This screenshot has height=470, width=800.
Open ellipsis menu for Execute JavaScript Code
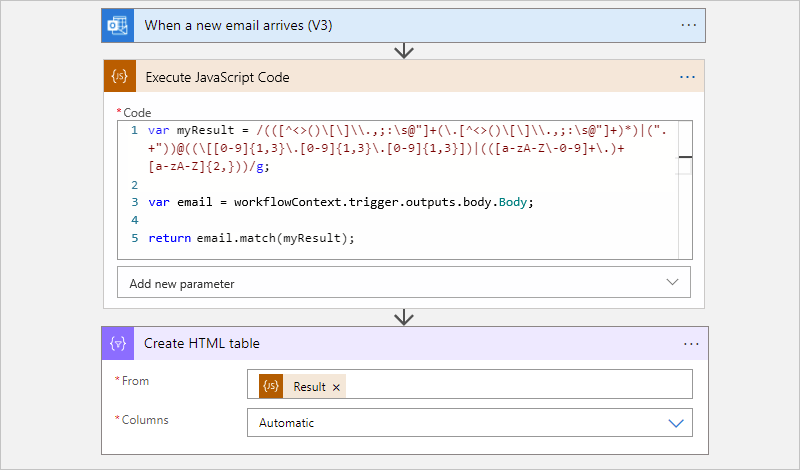coord(687,77)
